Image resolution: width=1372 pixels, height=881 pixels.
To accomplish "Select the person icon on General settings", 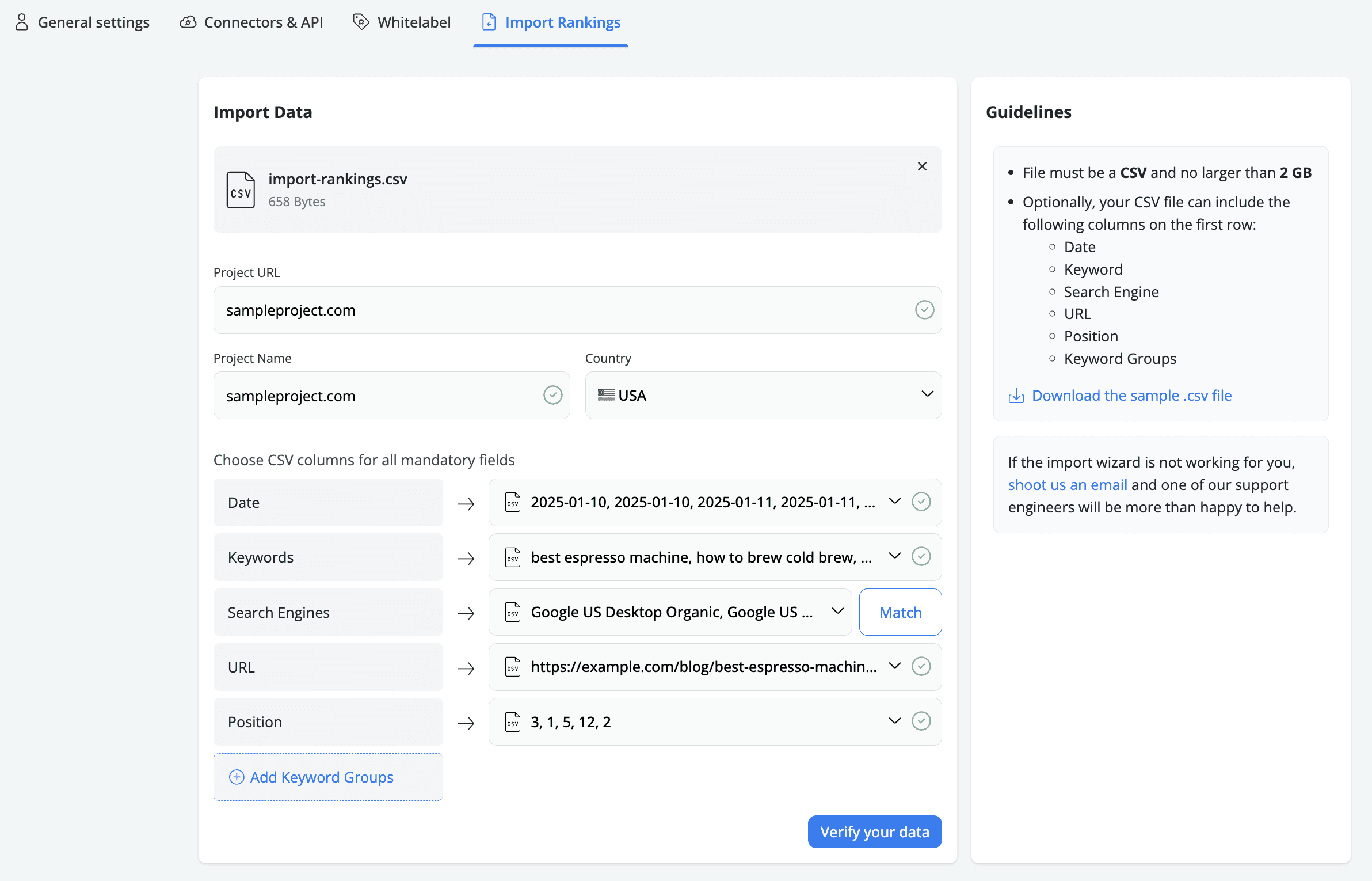I will (22, 22).
